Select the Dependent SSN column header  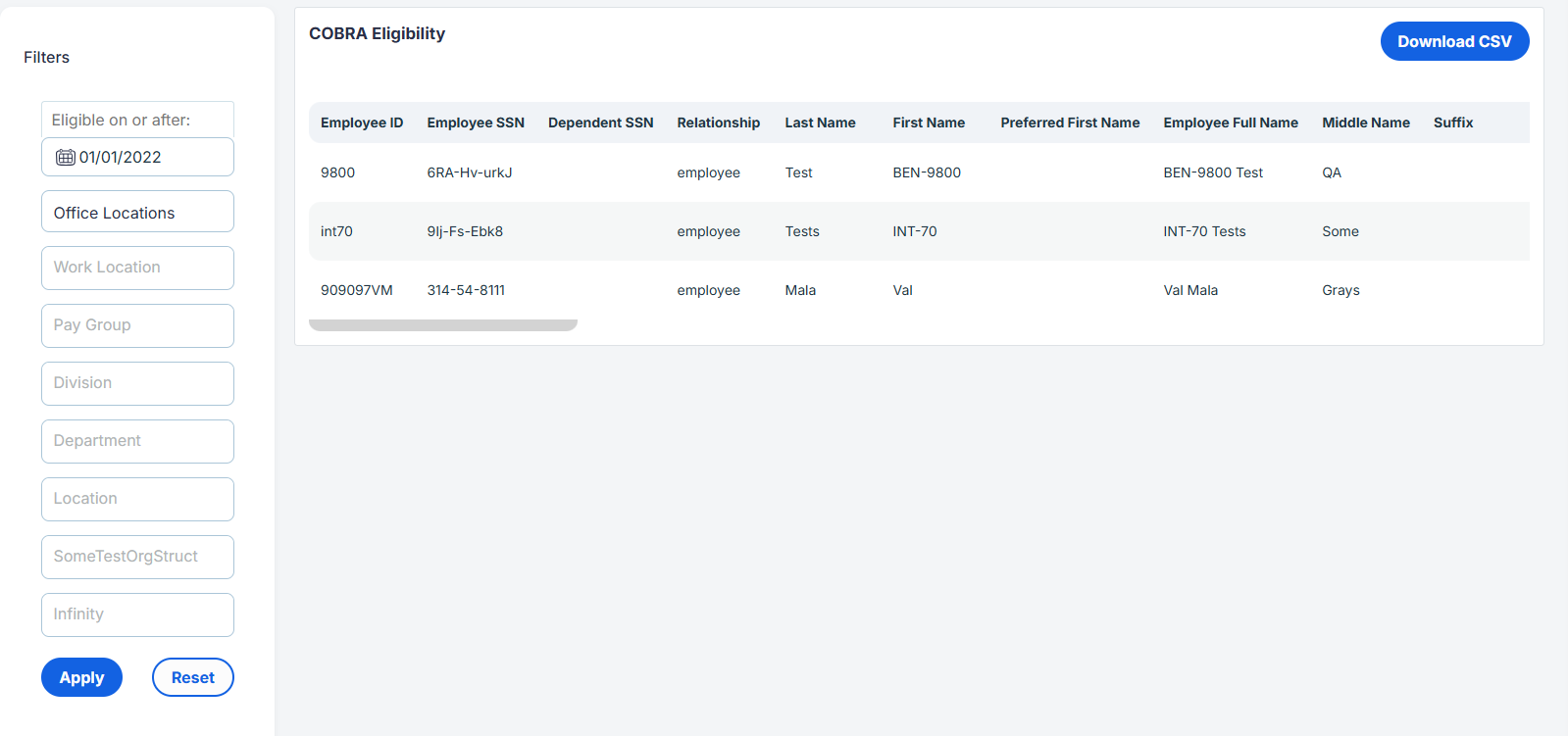coord(601,123)
